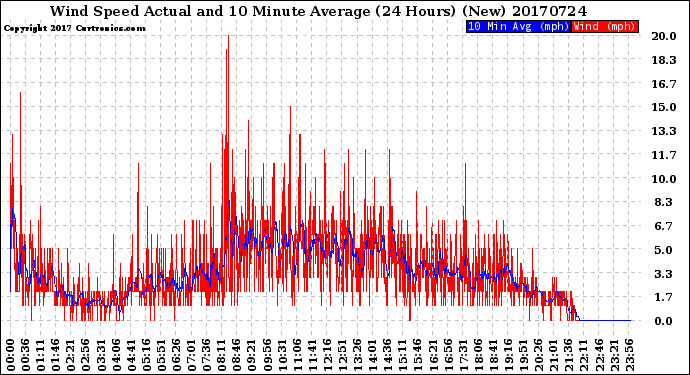Click the 6.7 y-axis label
690x375 pixels.
tap(664, 226)
